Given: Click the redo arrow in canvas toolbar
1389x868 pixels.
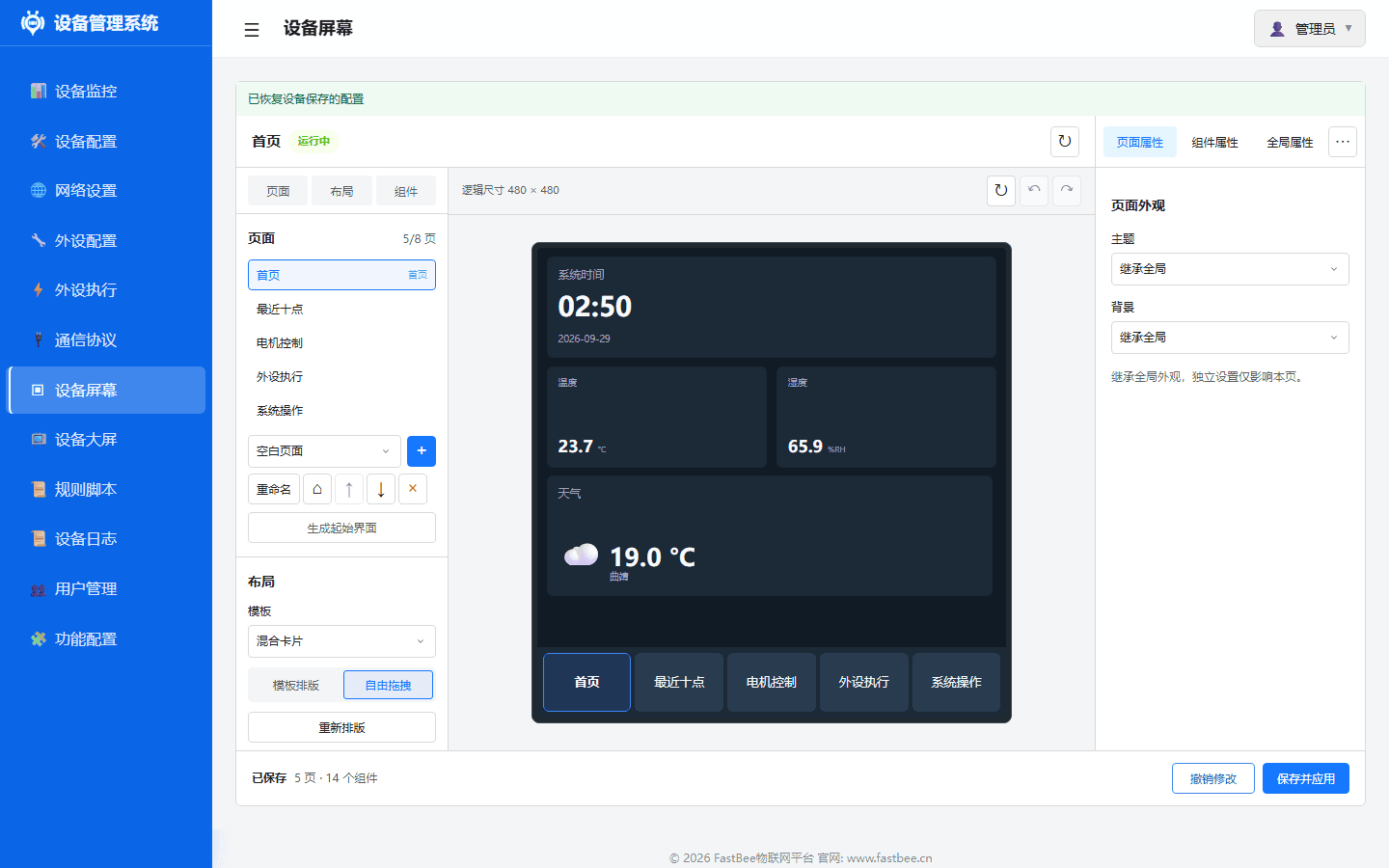Looking at the screenshot, I should point(1067,190).
